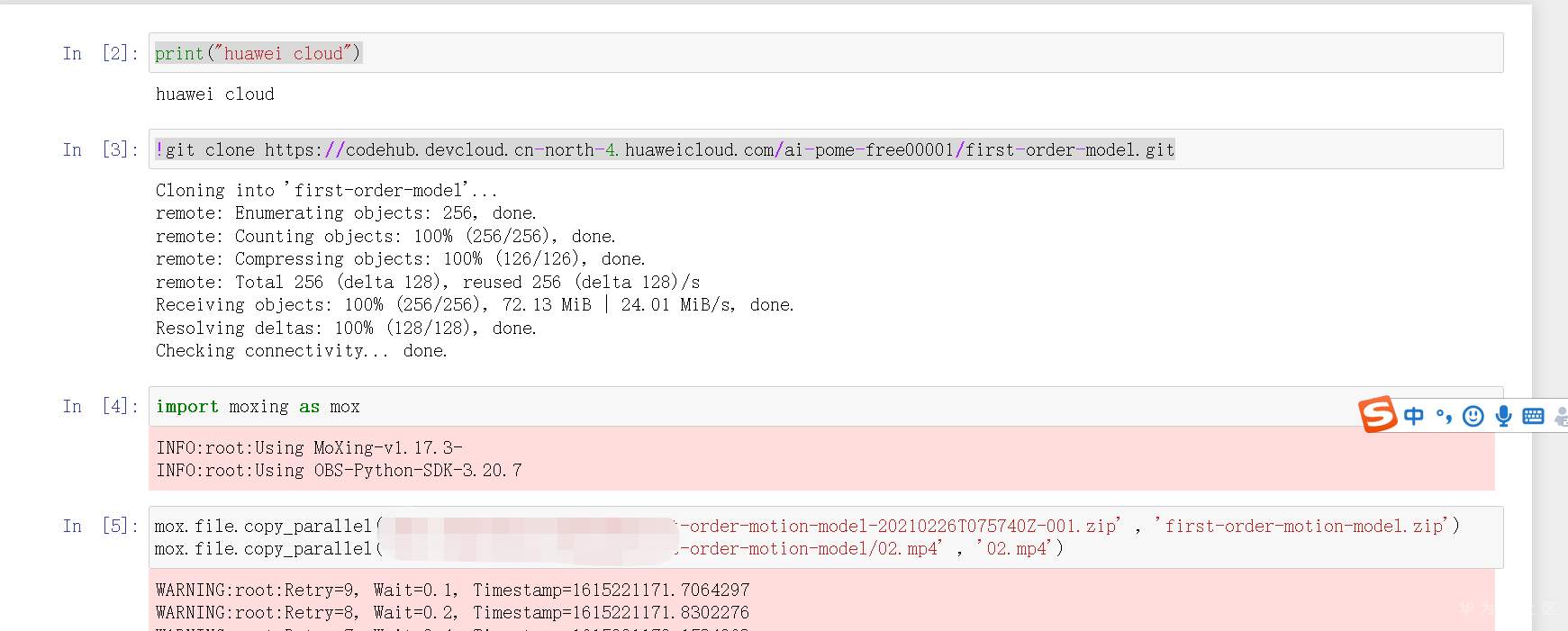Viewport: 1568px width, 631px height.
Task: Click the codehub.devcloud URL in the git clone command
Action: point(720,149)
